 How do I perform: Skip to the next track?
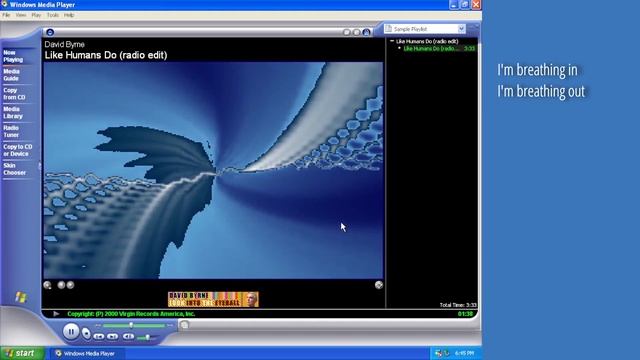(113, 336)
